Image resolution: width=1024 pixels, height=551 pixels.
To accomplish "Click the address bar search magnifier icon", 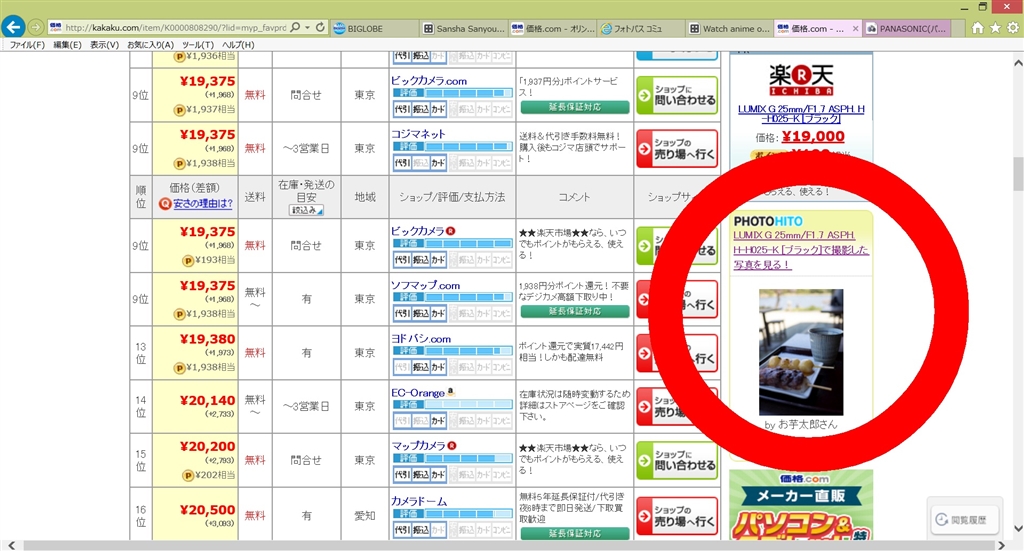I will (295, 27).
